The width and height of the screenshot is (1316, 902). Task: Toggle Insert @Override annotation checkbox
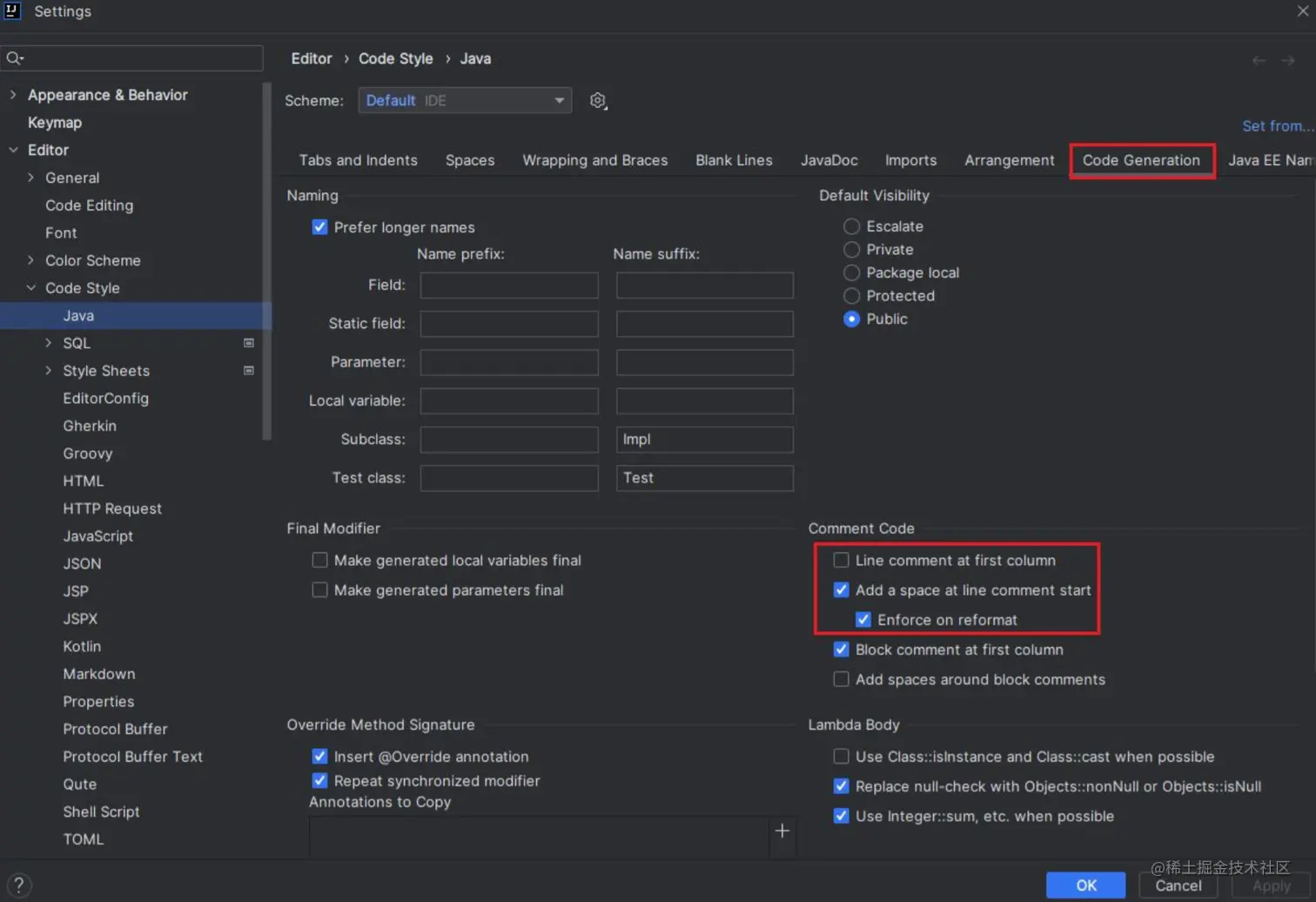[x=319, y=757]
